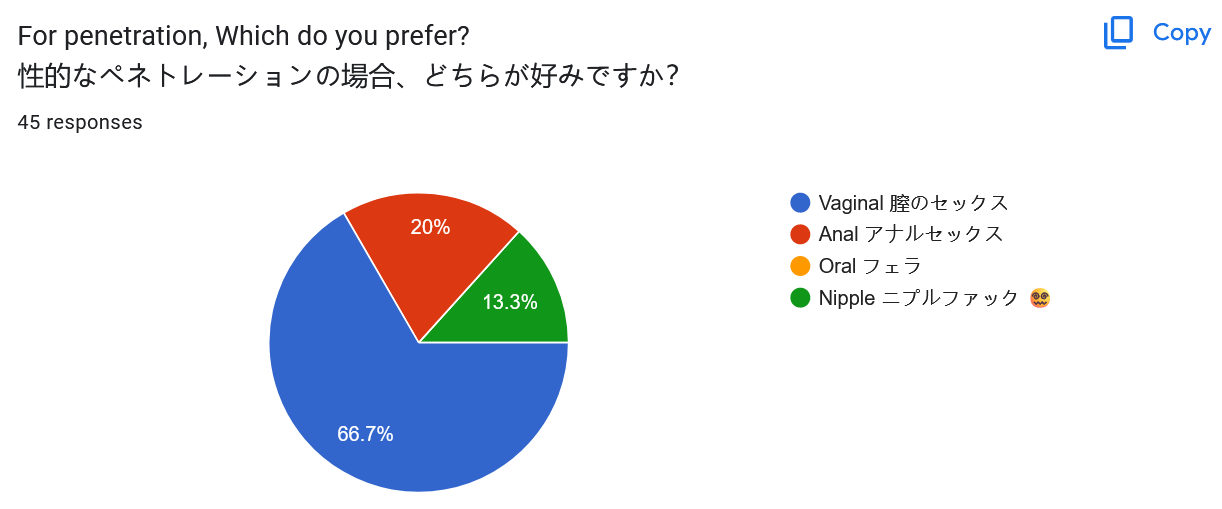Click the "Nipple" legend text entry
Screen dimensions: 1222x509
(918, 298)
